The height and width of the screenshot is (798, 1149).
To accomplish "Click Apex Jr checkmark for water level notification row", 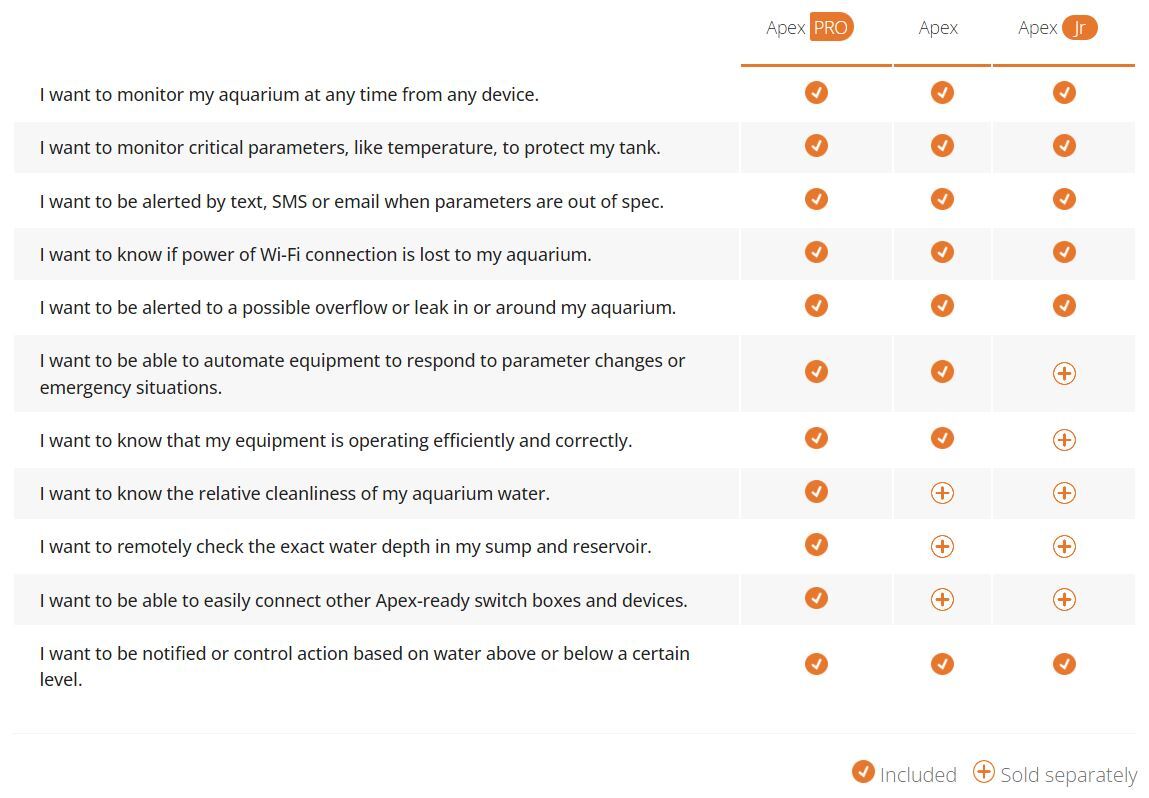I will pos(1064,664).
